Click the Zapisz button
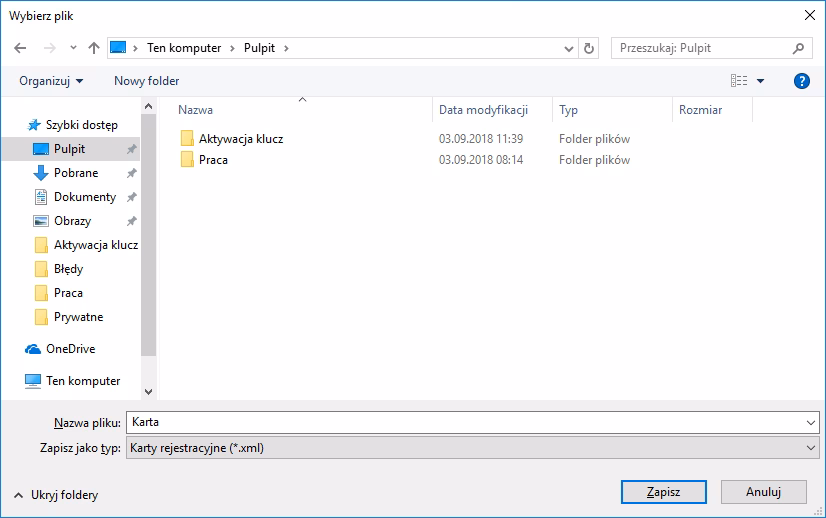 [663, 492]
